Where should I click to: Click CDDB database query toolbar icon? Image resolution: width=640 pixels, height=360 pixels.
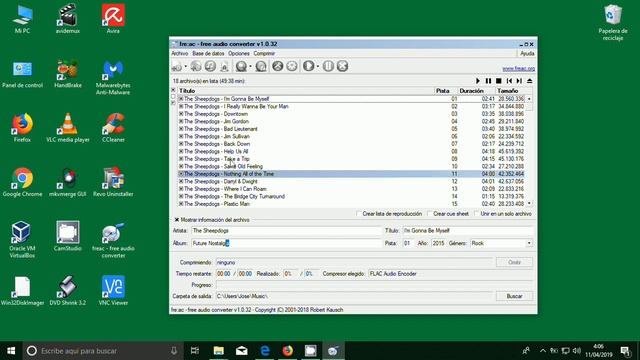(x=241, y=66)
